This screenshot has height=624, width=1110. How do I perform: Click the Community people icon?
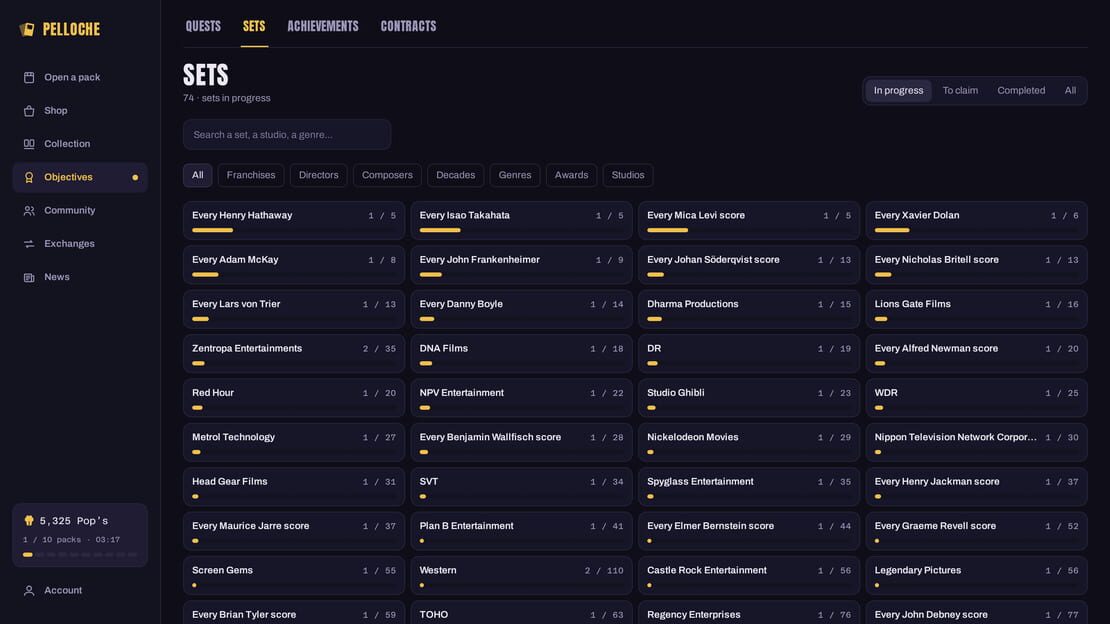[x=29, y=210]
